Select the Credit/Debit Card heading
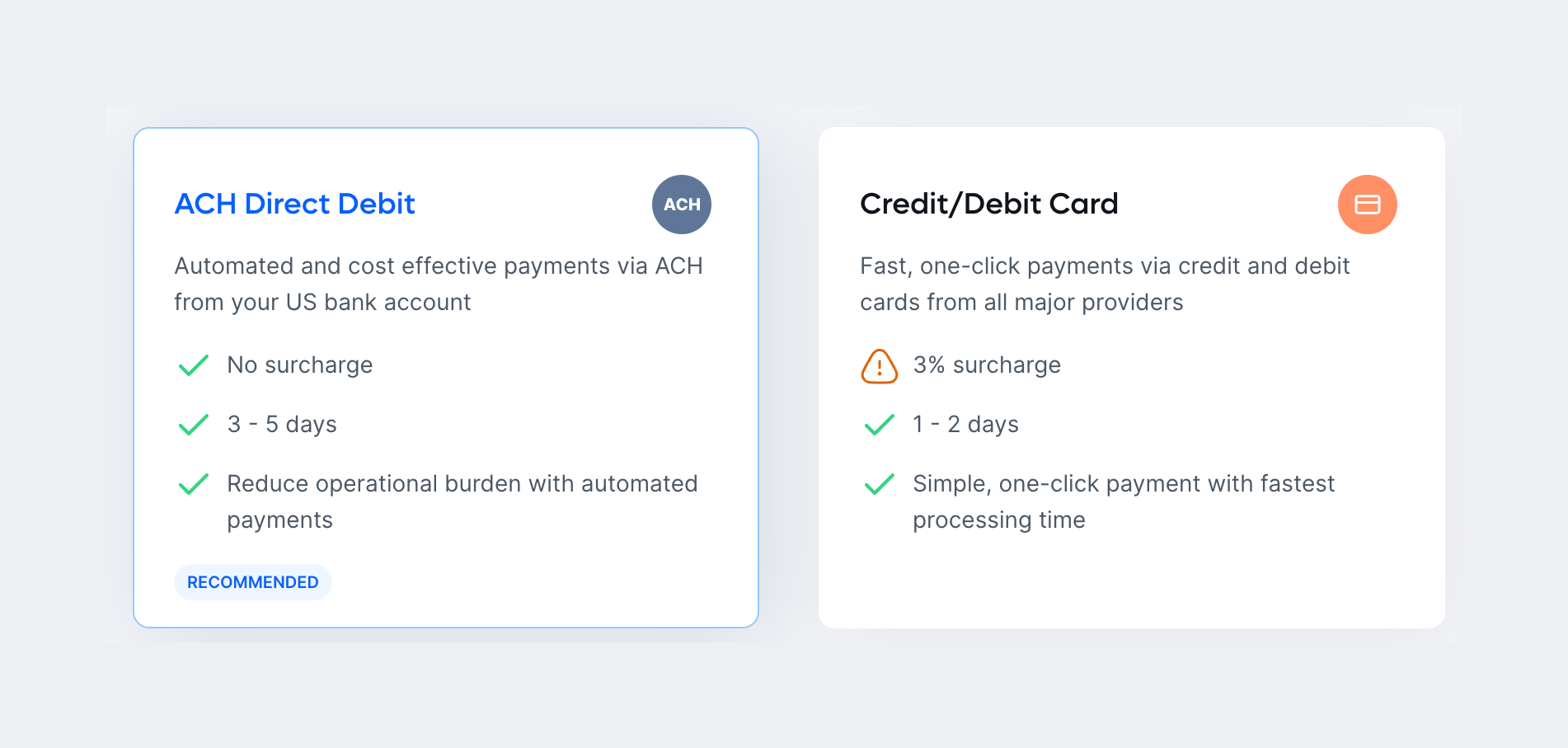The width and height of the screenshot is (1568, 748). tap(988, 204)
